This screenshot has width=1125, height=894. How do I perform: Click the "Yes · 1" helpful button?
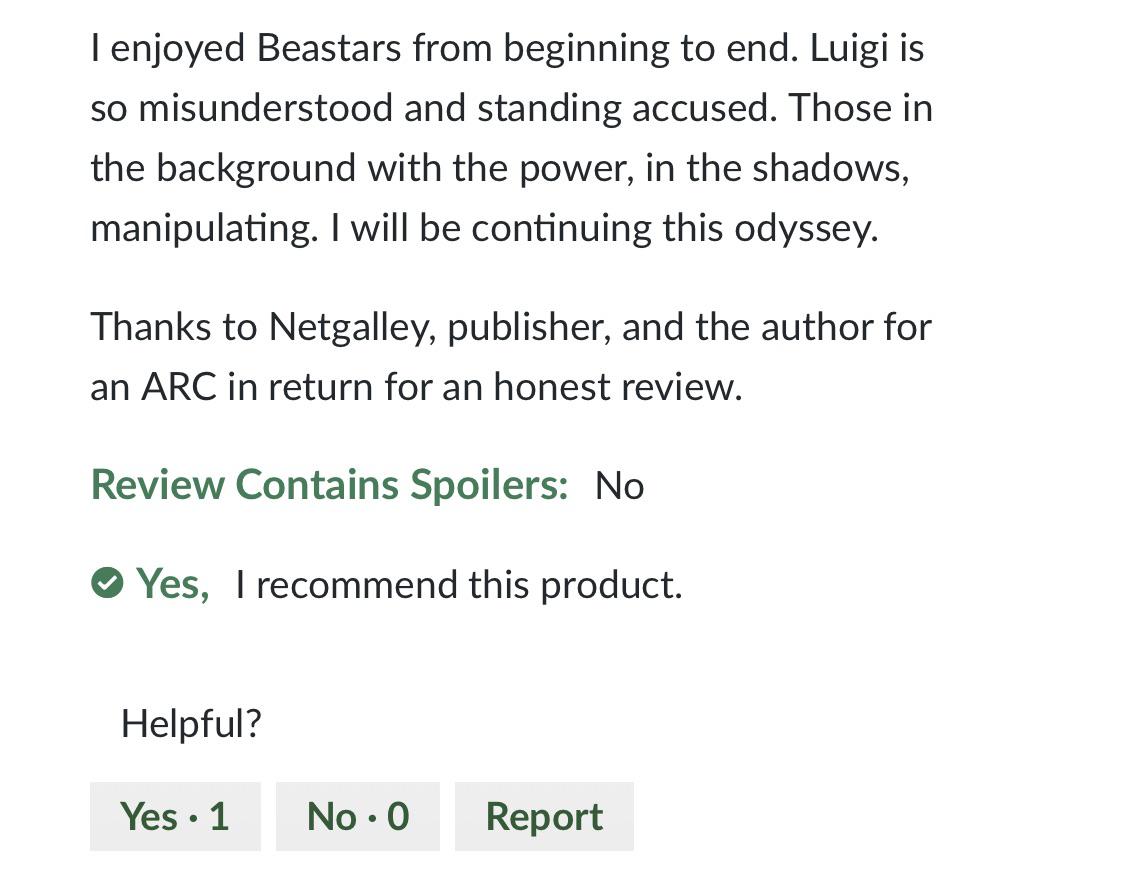174,816
